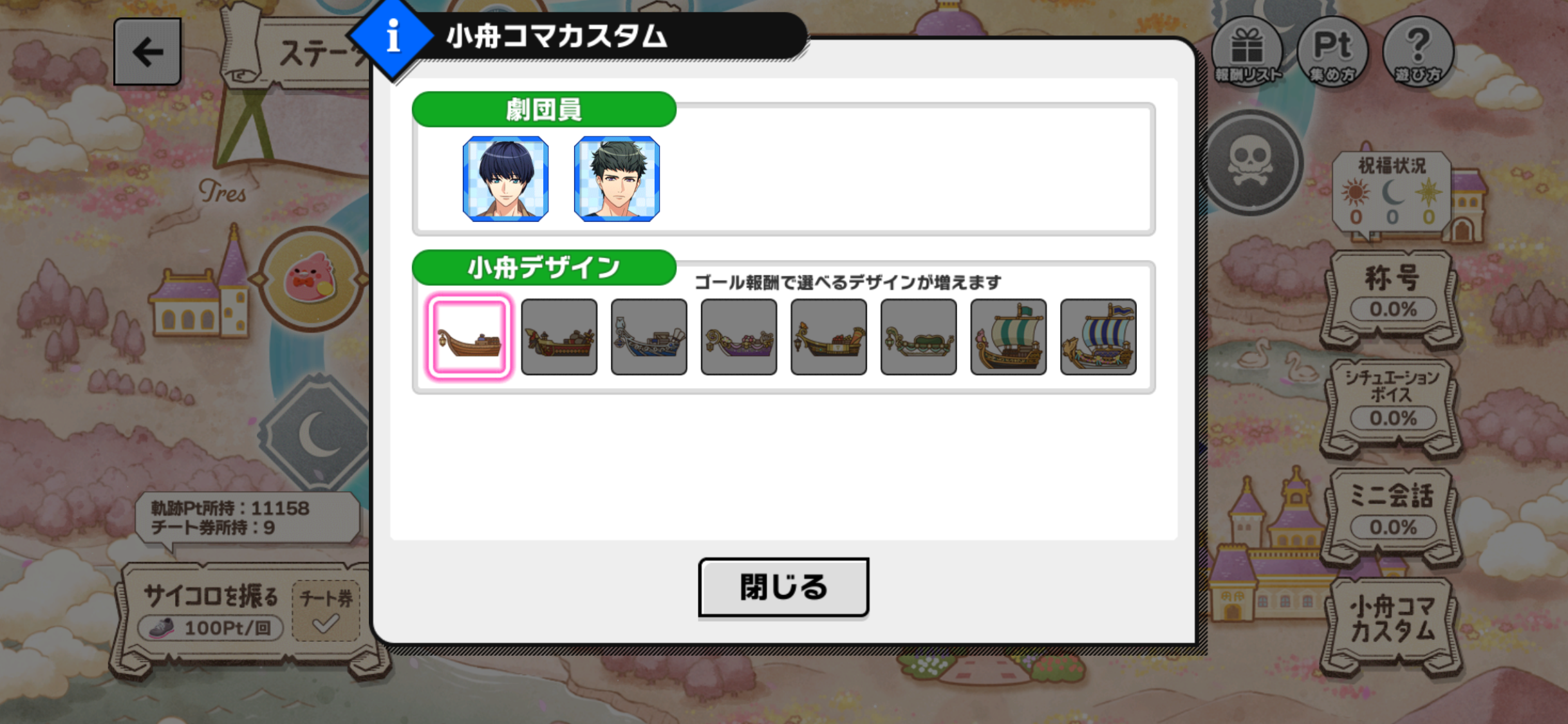Pick the green-striped sail ship design
Image resolution: width=1568 pixels, height=724 pixels.
1008,337
